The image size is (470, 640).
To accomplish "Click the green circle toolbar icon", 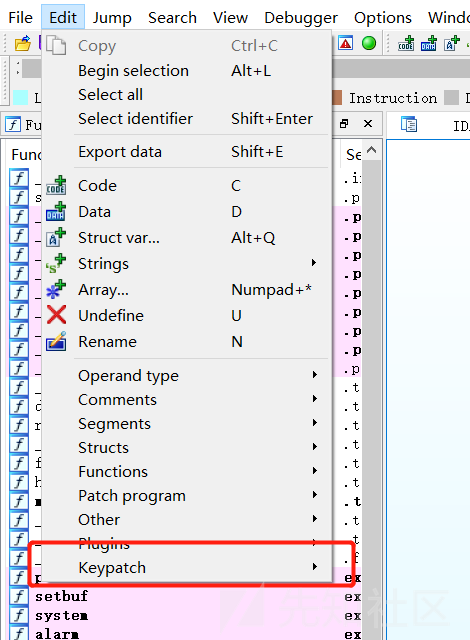I will point(369,43).
